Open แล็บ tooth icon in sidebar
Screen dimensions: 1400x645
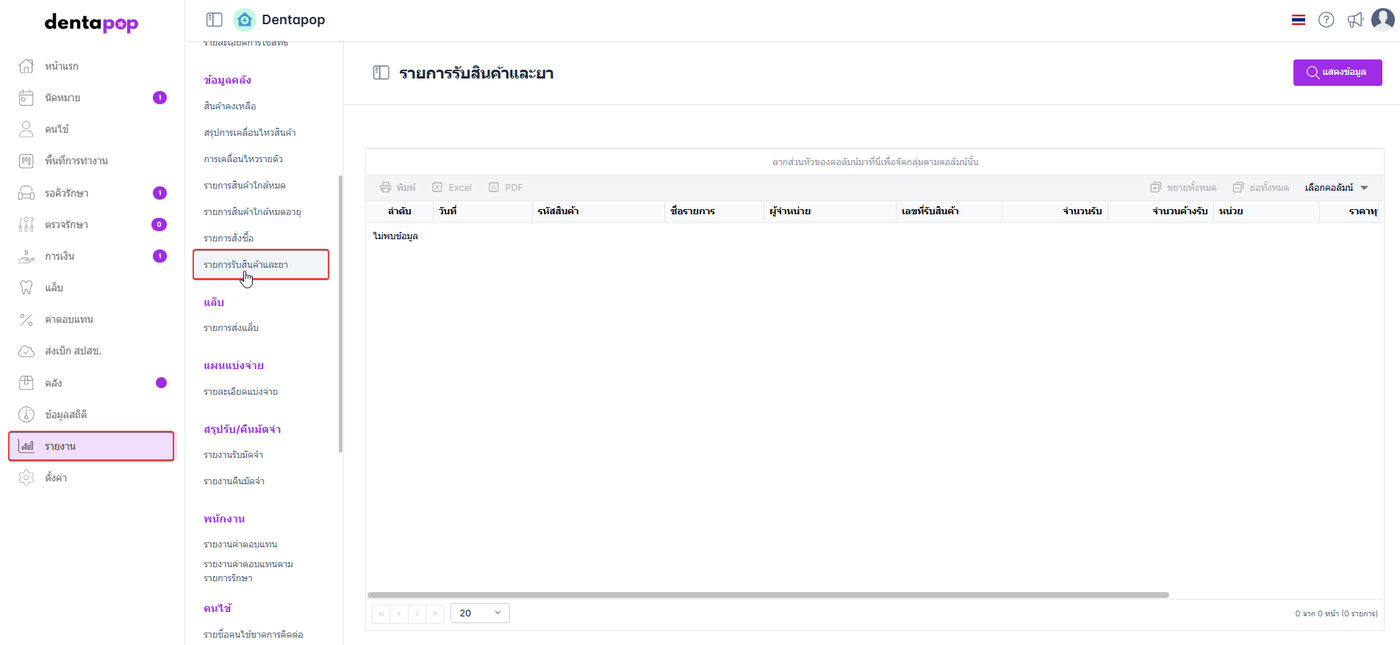tap(27, 288)
